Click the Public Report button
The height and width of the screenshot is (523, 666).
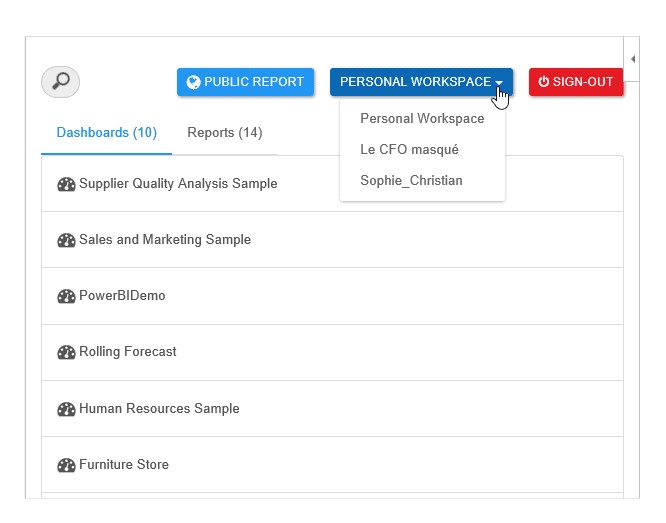click(x=245, y=82)
